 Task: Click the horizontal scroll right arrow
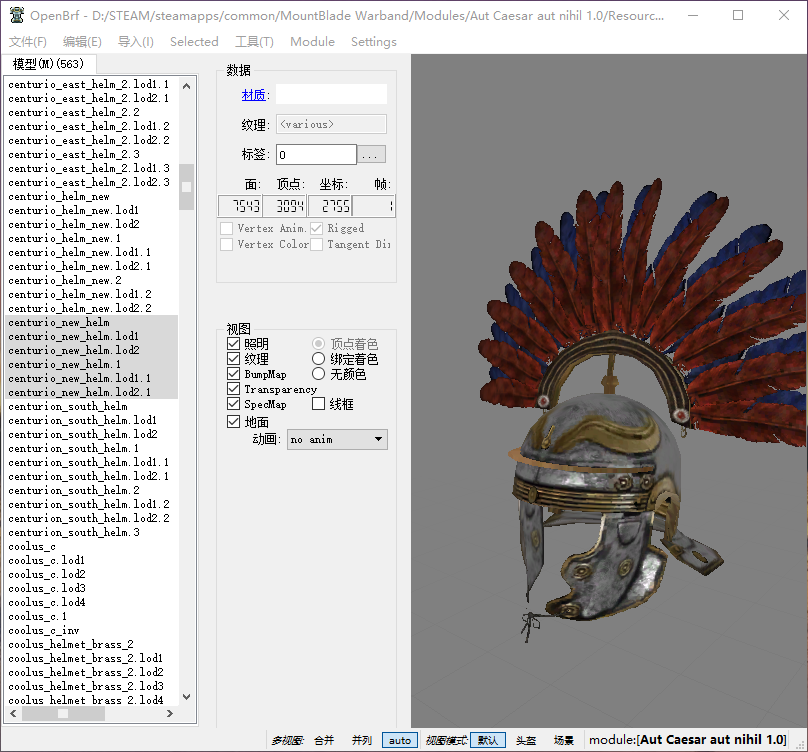tap(170, 713)
